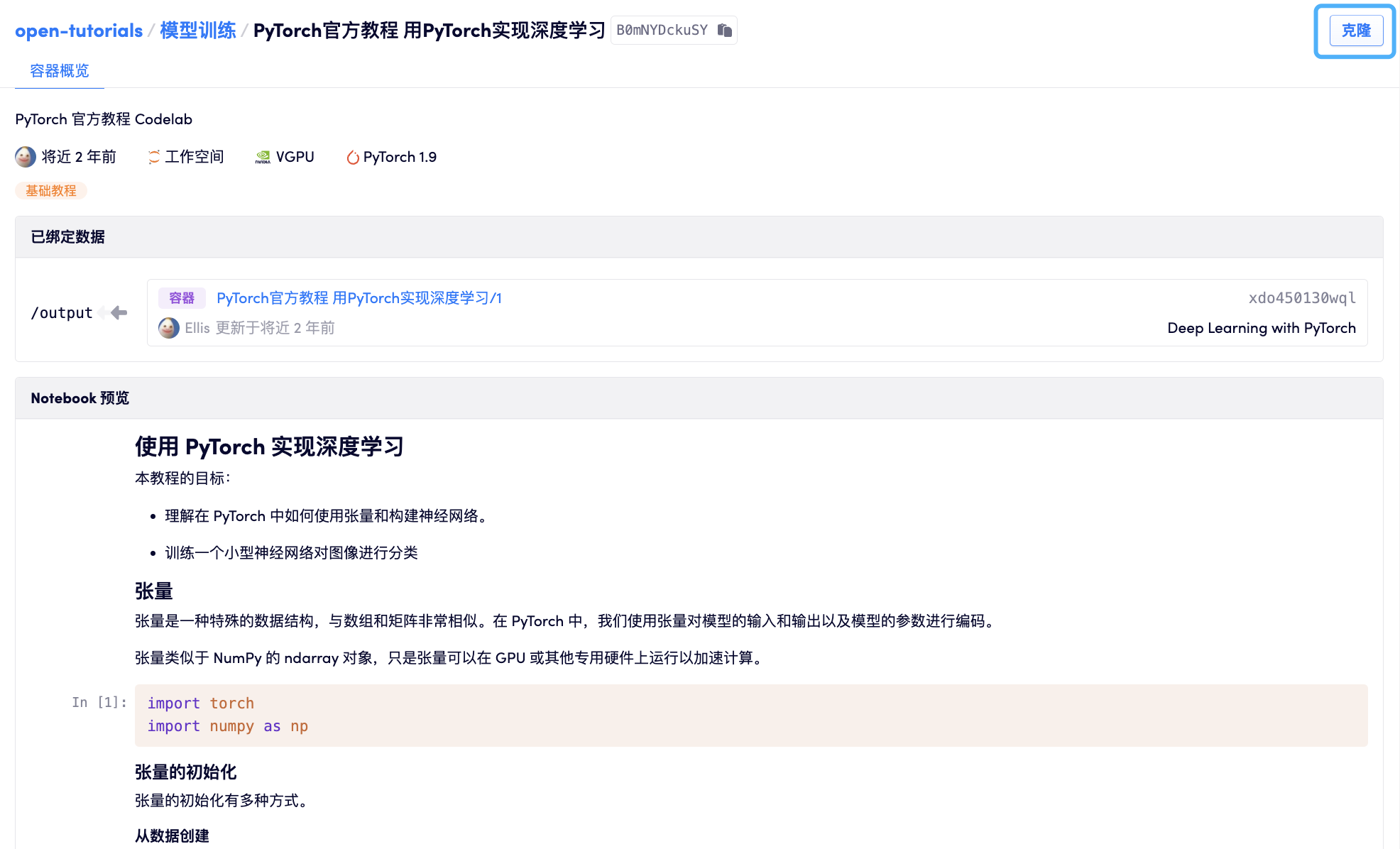Go to 模型训练 breadcrumb link

coord(198,31)
